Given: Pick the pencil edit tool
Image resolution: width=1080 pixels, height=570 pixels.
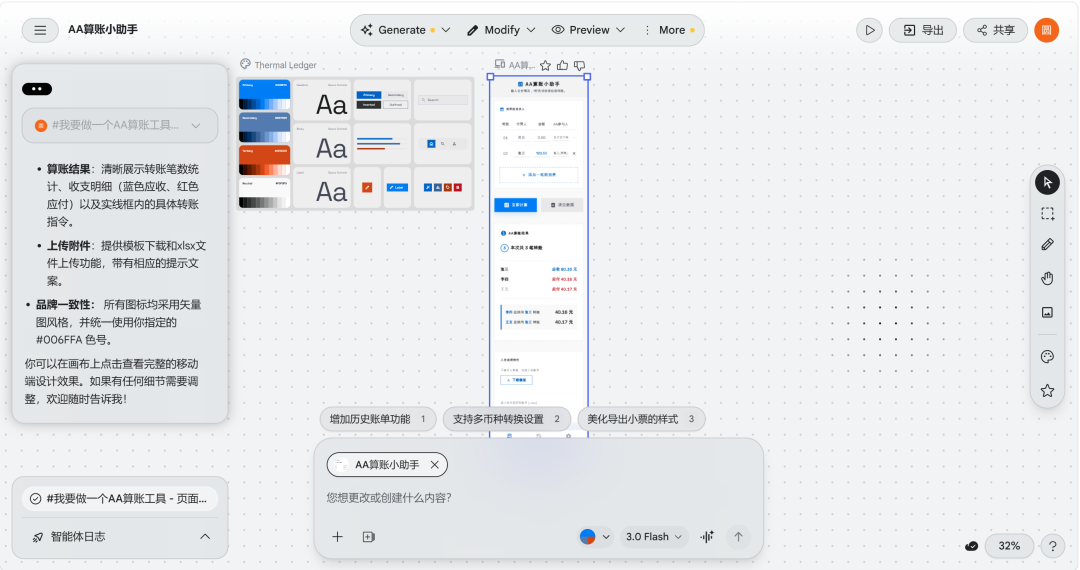Looking at the screenshot, I should tap(1047, 244).
